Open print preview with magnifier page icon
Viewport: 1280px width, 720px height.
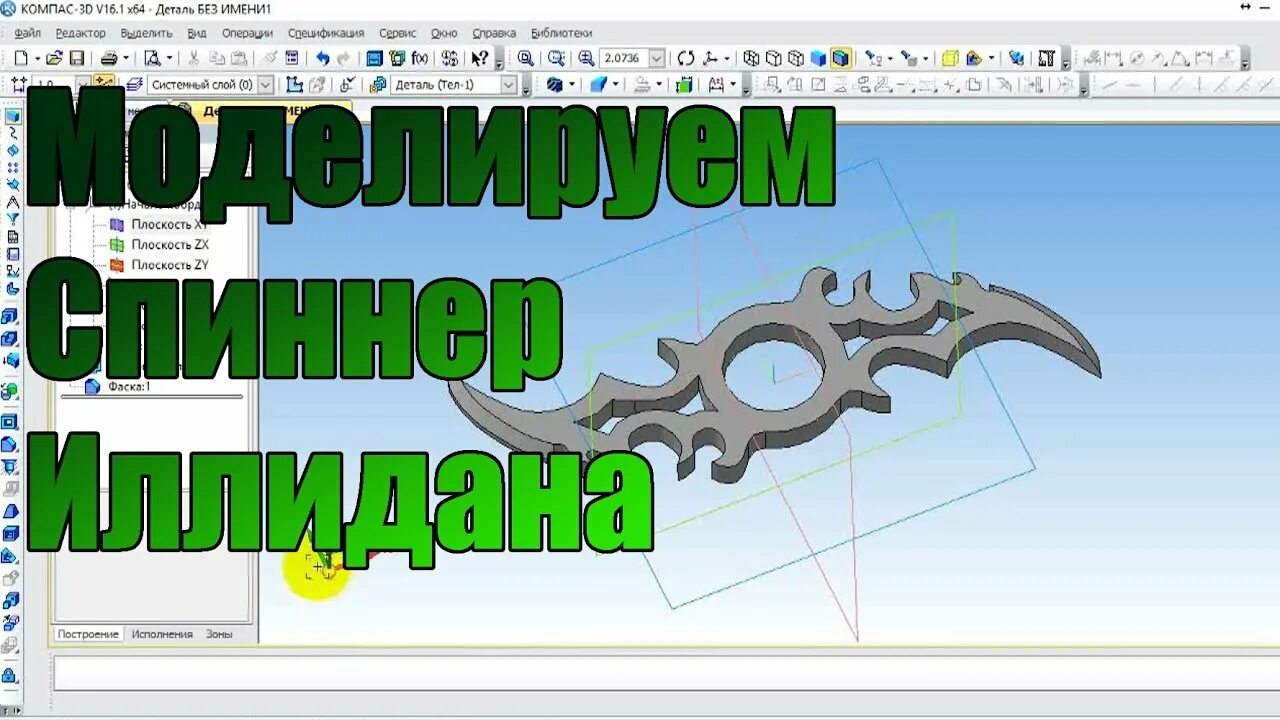click(152, 58)
